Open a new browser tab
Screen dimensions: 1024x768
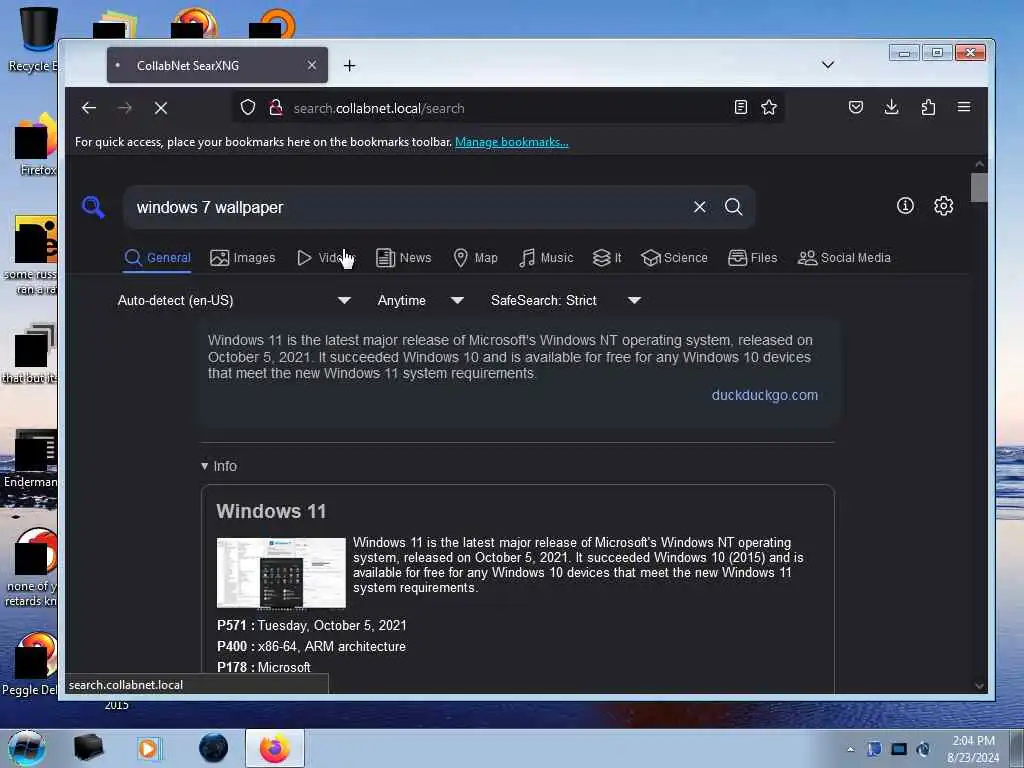pyautogui.click(x=349, y=65)
